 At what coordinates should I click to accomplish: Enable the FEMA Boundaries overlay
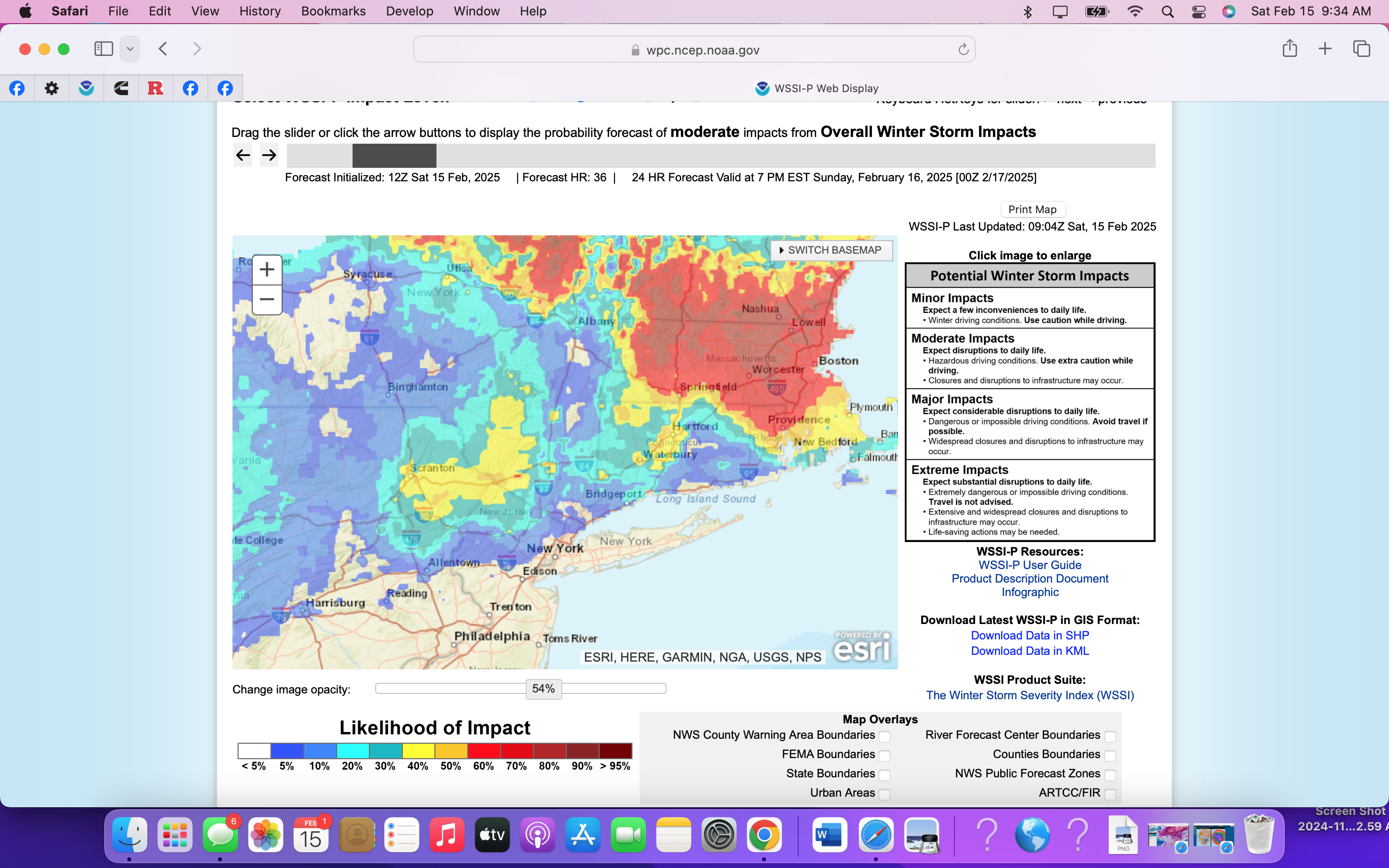coord(885,756)
